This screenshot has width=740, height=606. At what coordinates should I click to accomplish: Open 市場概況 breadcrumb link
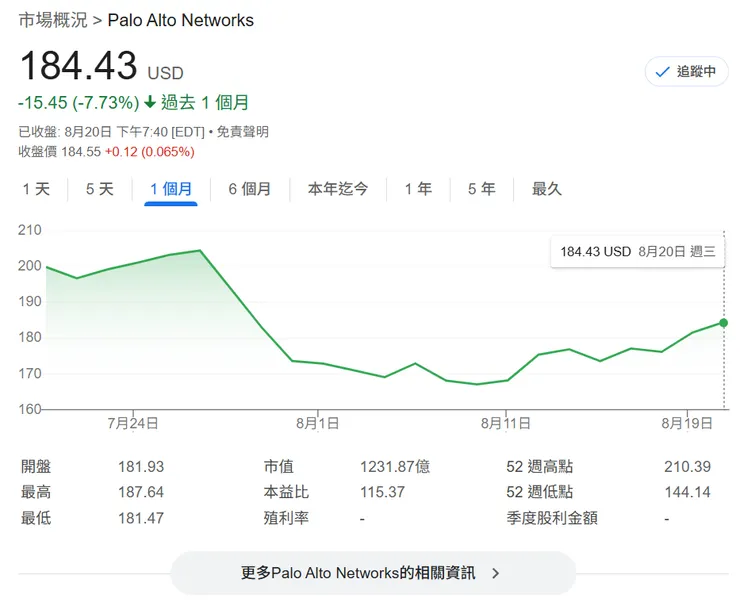click(x=53, y=20)
